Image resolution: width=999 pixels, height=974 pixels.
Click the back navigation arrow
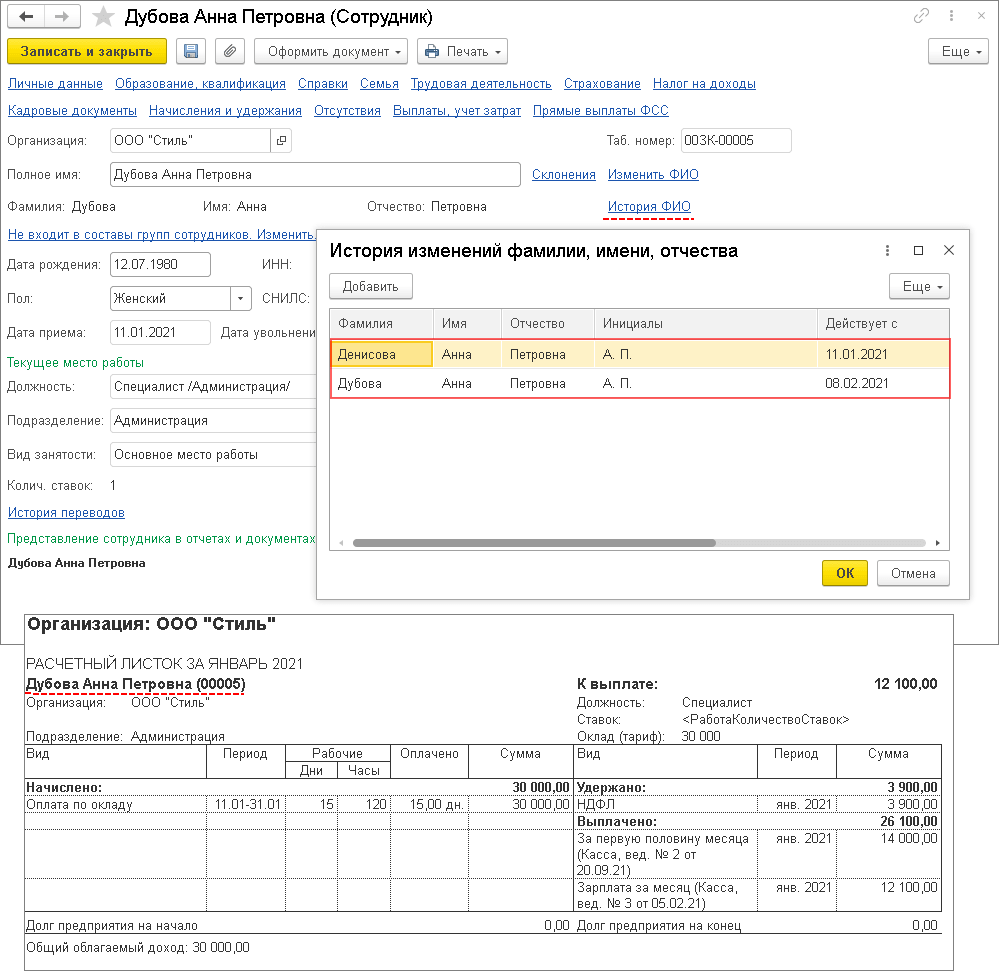[x=26, y=17]
